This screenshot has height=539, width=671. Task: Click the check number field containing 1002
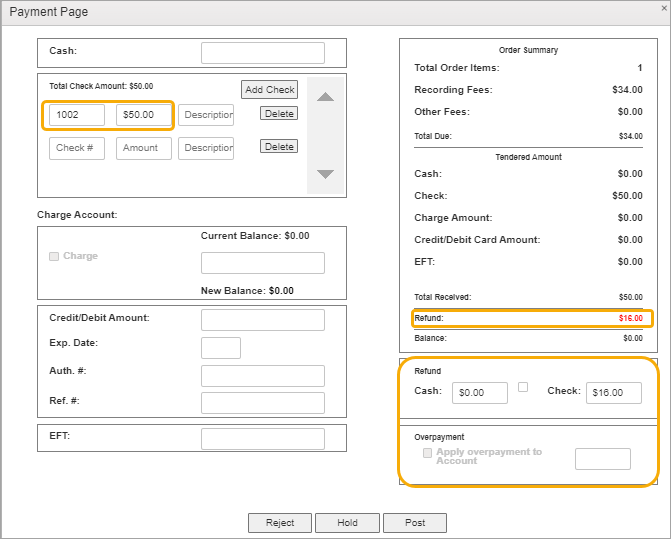tap(77, 115)
